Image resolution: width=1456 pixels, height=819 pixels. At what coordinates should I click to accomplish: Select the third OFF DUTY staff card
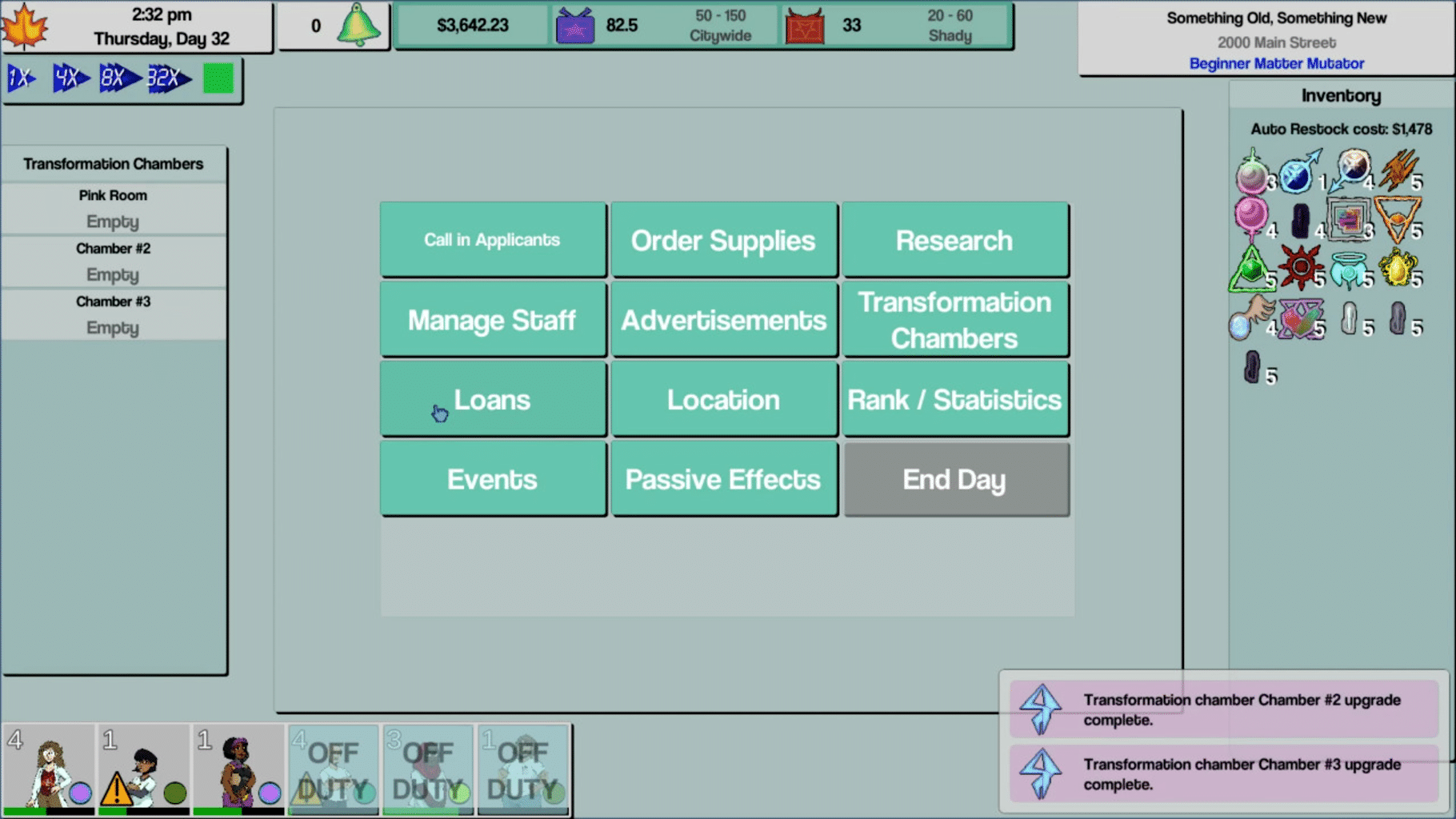[522, 770]
